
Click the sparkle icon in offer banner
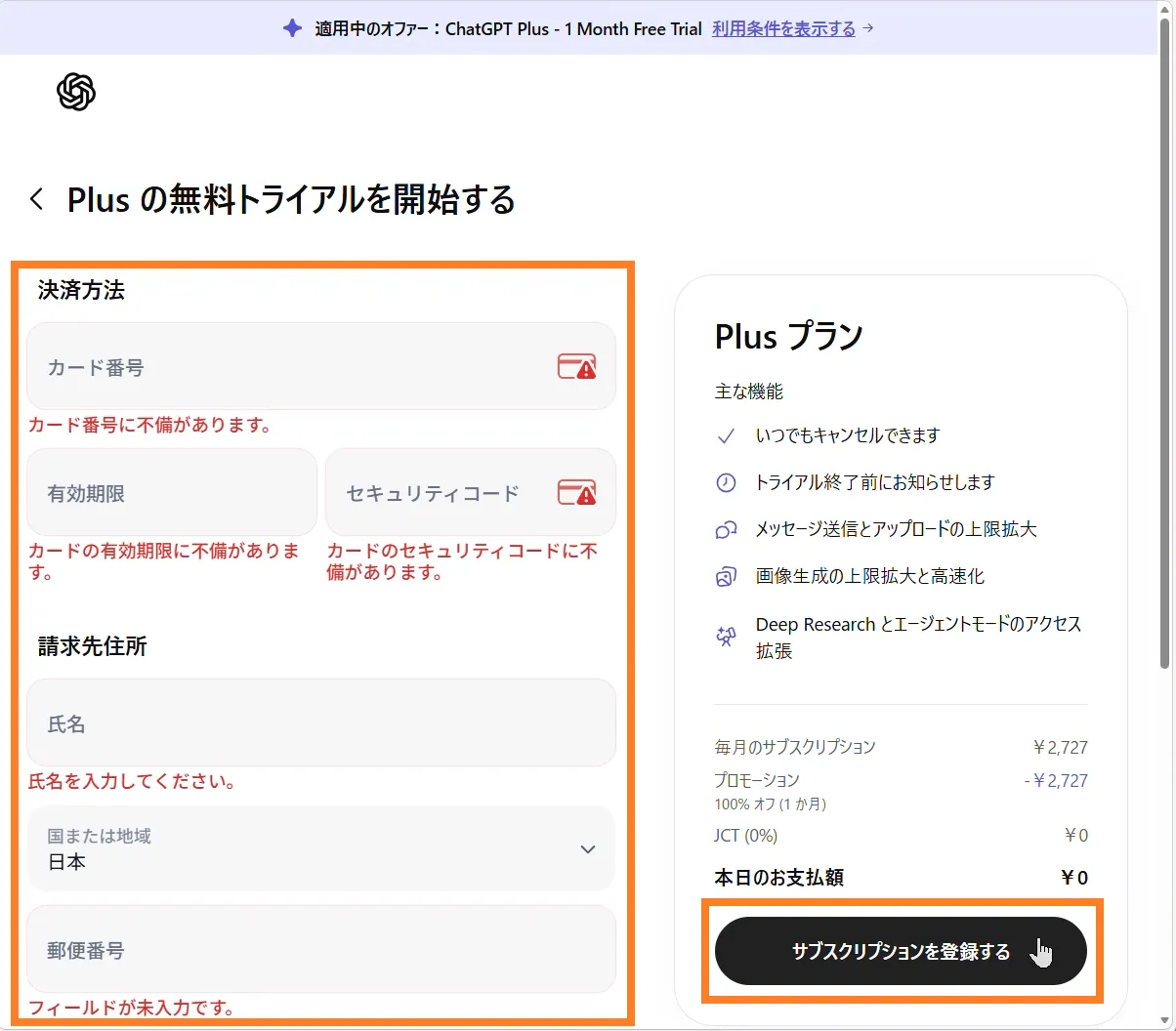[x=292, y=28]
